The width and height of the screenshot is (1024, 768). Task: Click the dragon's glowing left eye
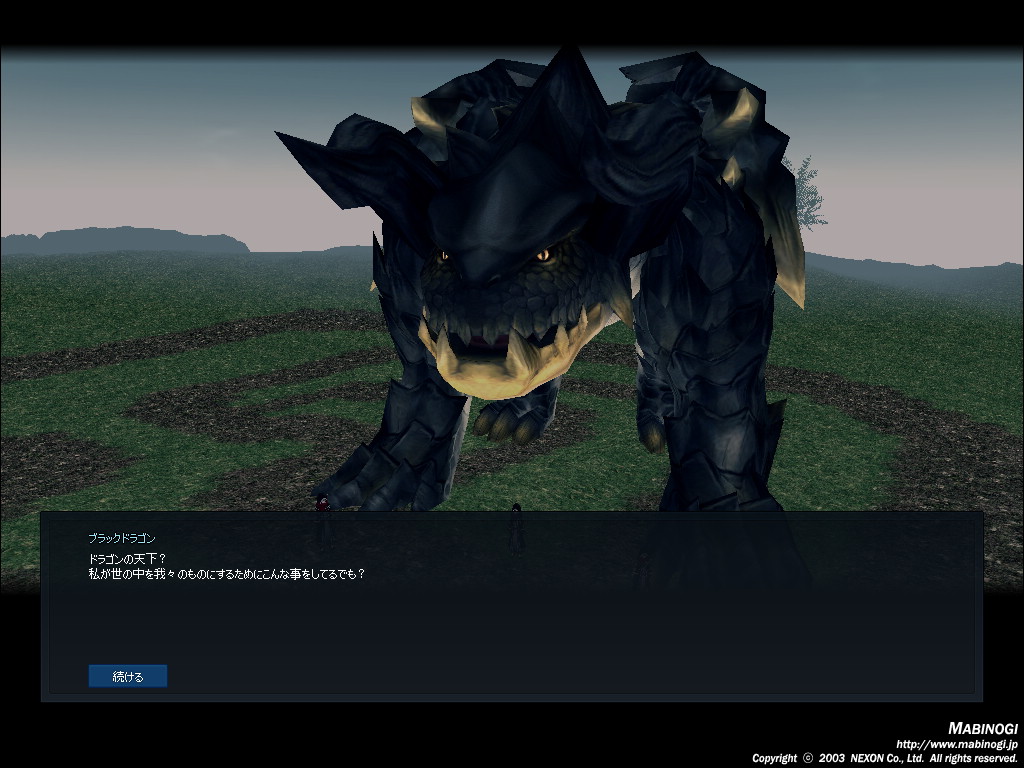(442, 256)
